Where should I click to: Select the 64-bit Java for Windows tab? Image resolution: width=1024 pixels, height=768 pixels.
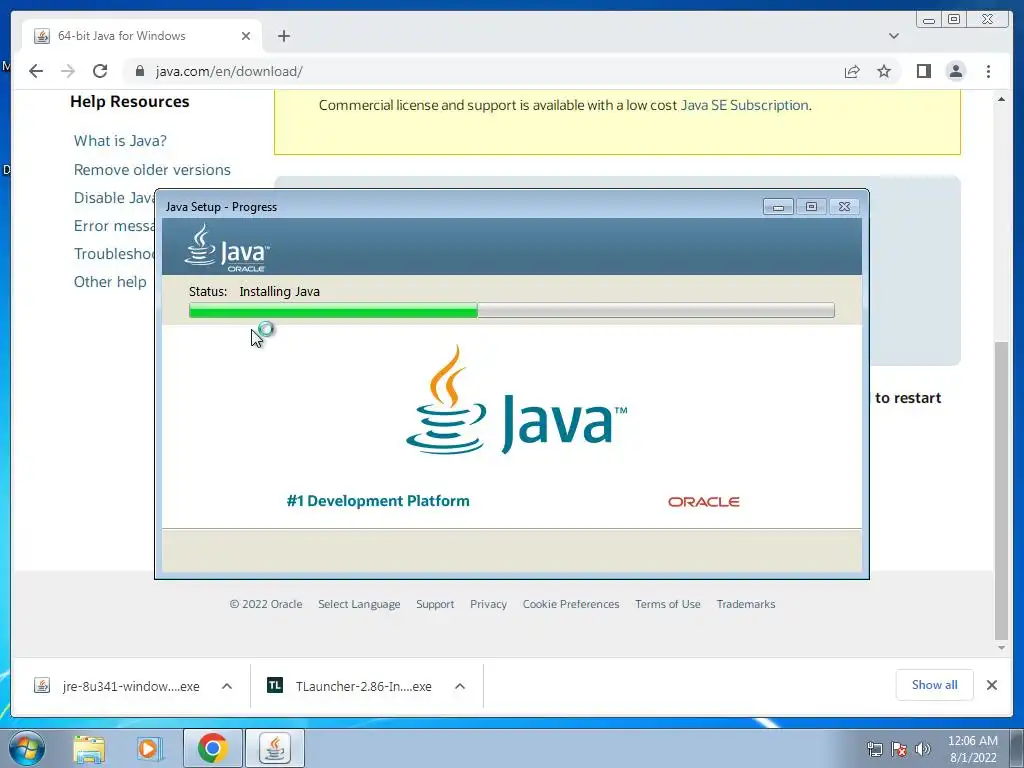[142, 36]
